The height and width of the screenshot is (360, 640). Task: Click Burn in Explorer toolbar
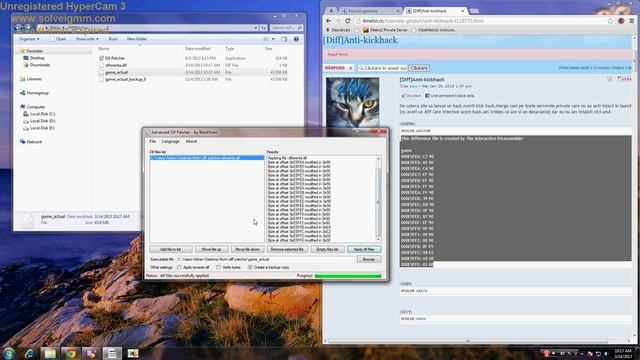113,39
